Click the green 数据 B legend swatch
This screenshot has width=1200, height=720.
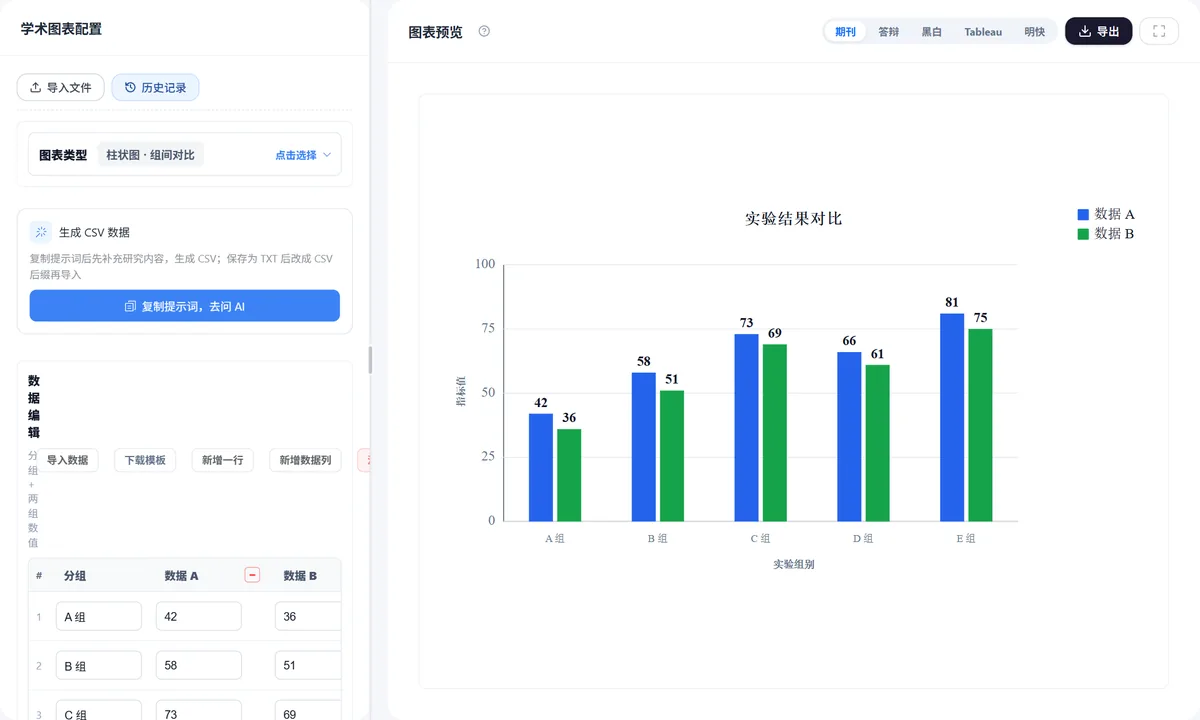[x=1082, y=234]
